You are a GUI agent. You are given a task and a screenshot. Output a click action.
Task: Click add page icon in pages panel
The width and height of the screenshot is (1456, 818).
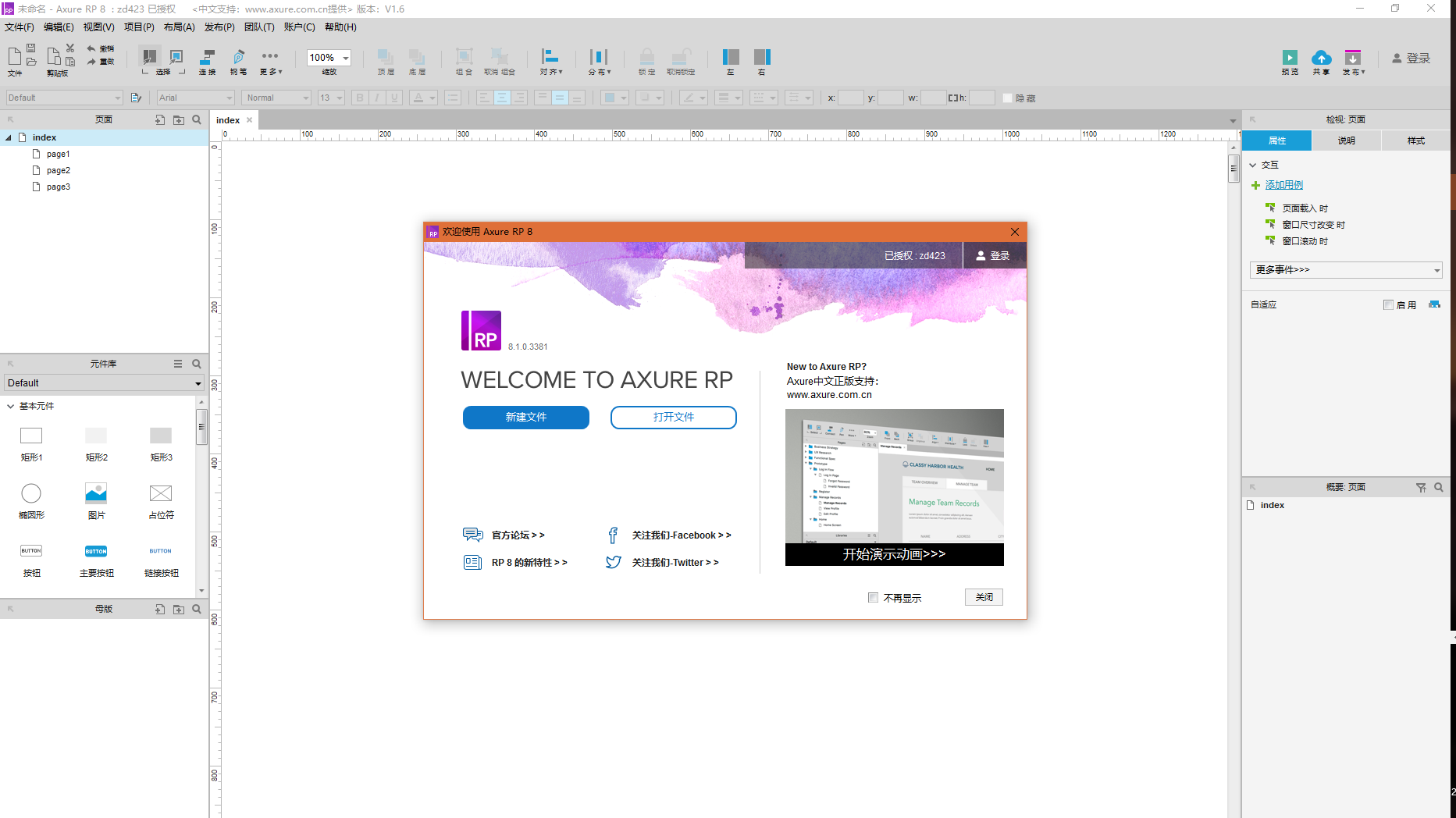coord(160,119)
